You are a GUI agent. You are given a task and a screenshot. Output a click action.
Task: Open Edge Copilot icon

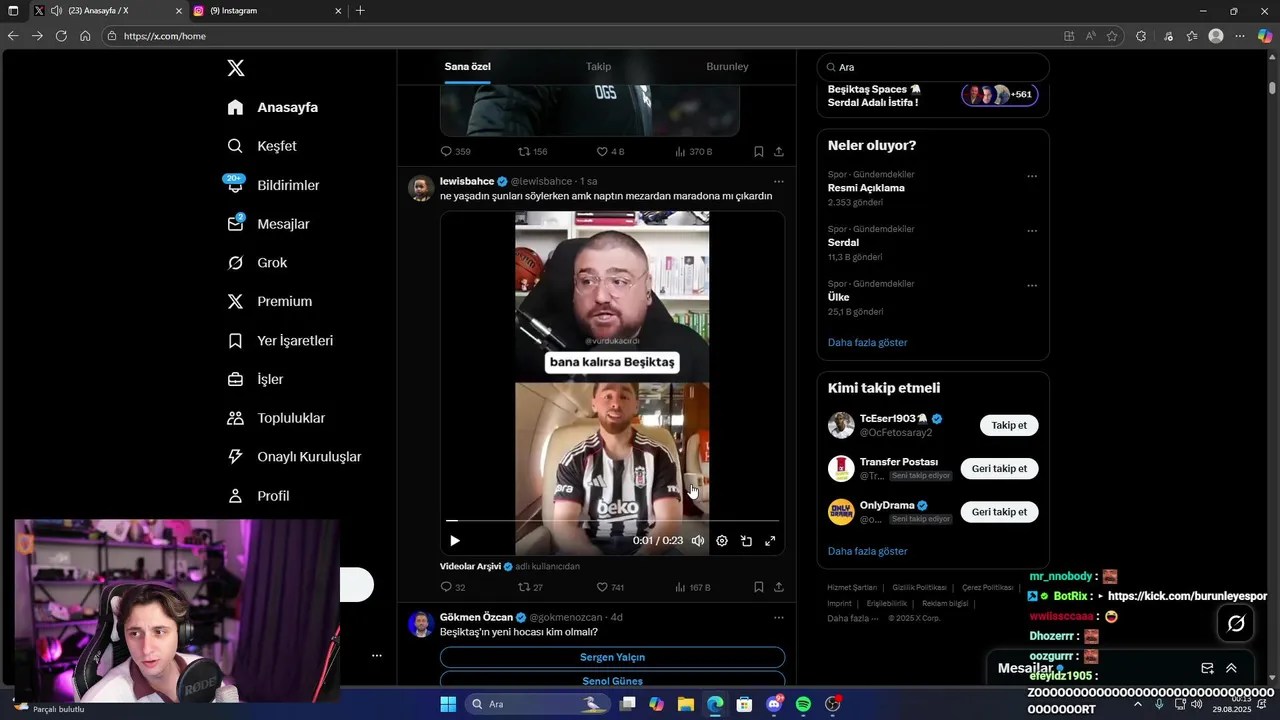click(1264, 36)
